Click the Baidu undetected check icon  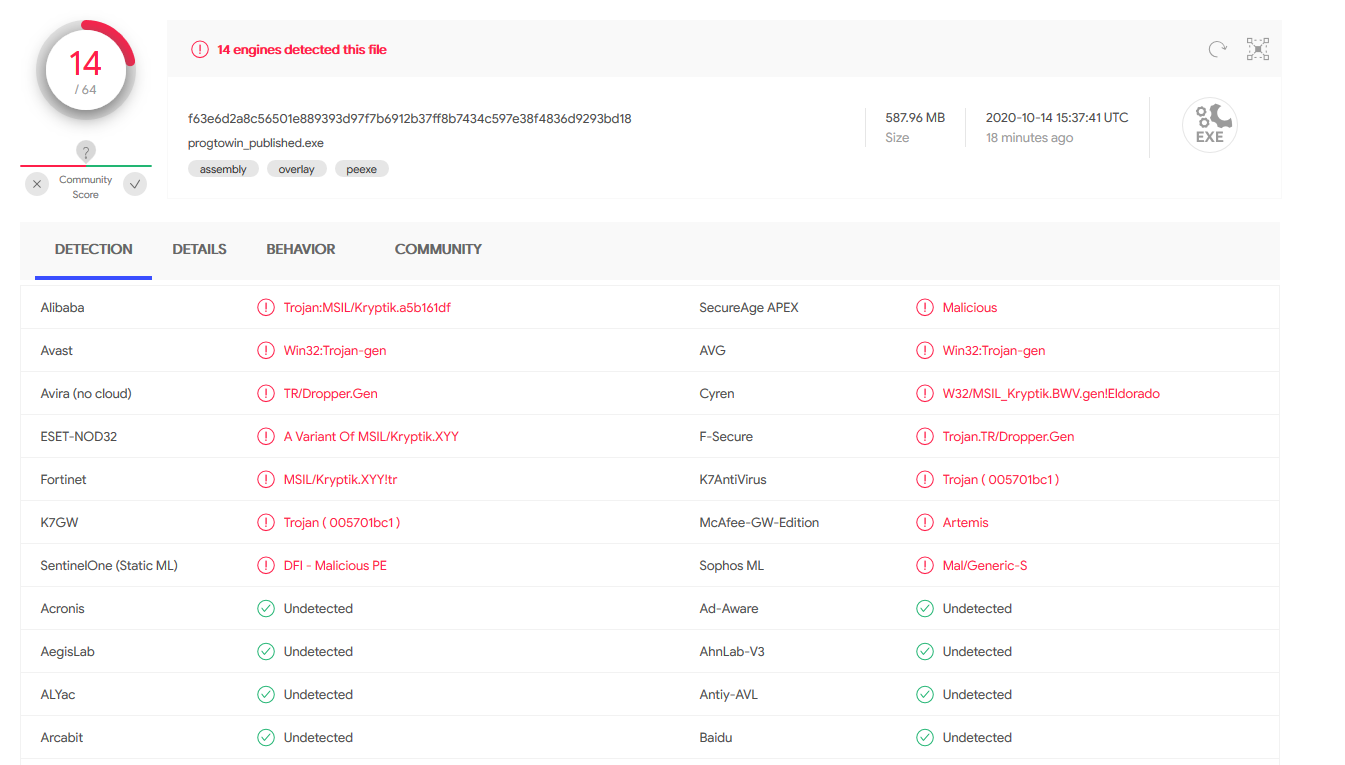click(925, 738)
